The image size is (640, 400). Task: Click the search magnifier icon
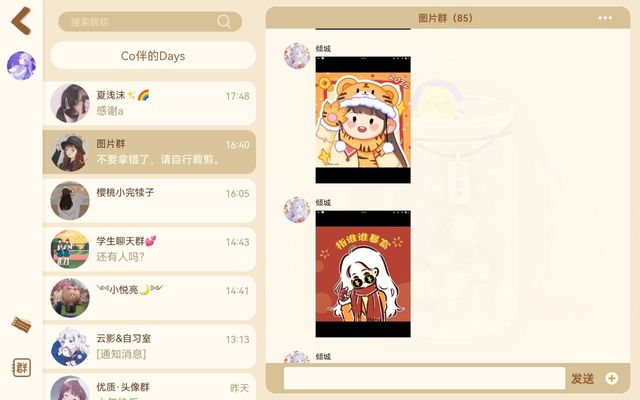(224, 21)
